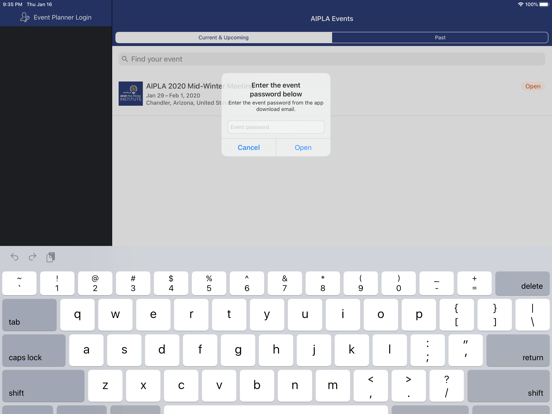Viewport: 552px width, 414px height.
Task: Tap the u key
Action: [305, 315]
